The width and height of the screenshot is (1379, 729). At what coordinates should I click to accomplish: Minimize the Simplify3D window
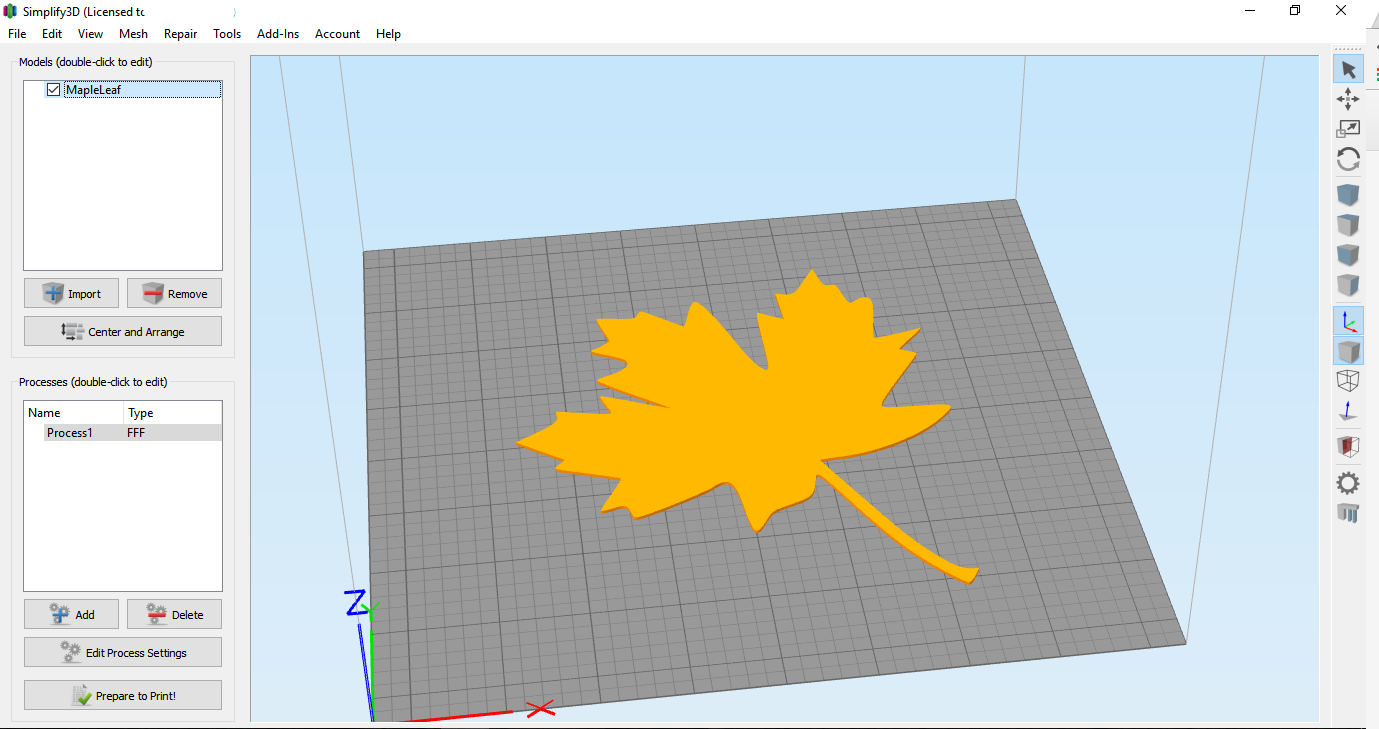(x=1250, y=10)
